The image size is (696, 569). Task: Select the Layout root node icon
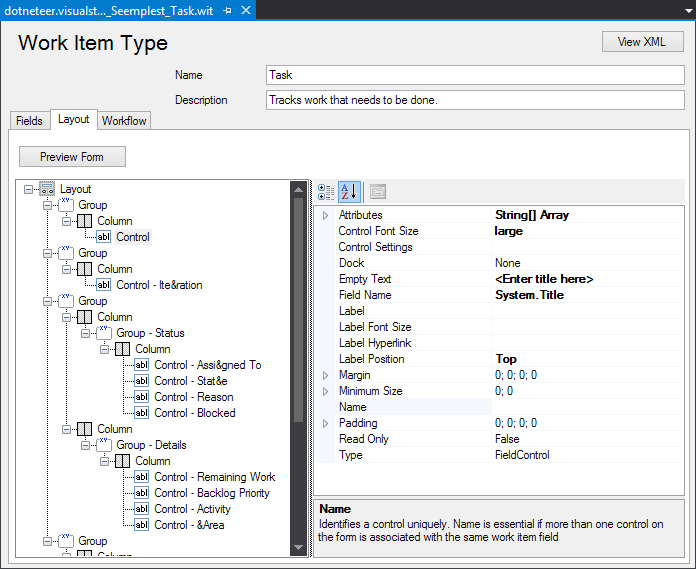[x=47, y=189]
